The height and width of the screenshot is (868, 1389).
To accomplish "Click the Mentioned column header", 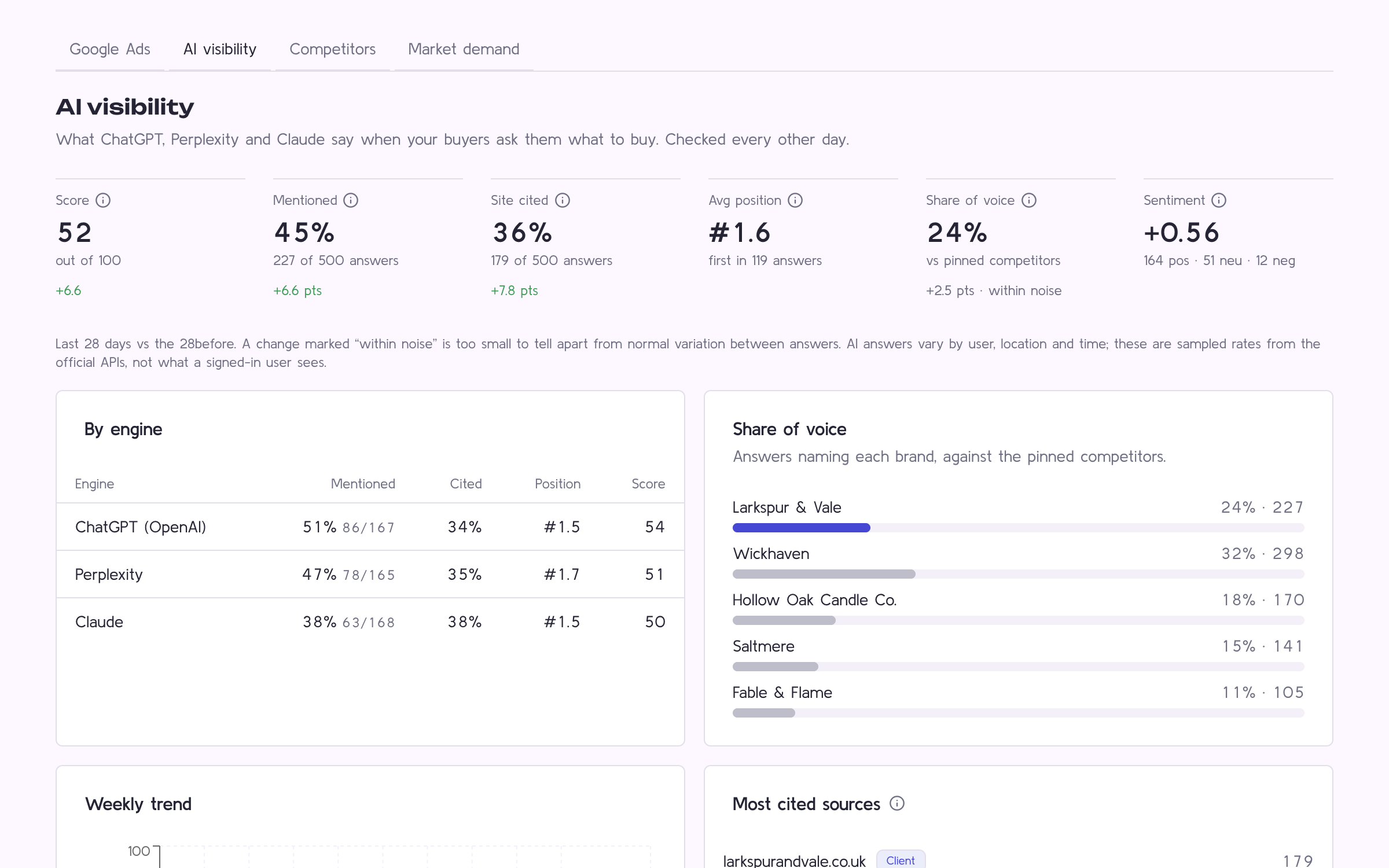I will coord(363,484).
